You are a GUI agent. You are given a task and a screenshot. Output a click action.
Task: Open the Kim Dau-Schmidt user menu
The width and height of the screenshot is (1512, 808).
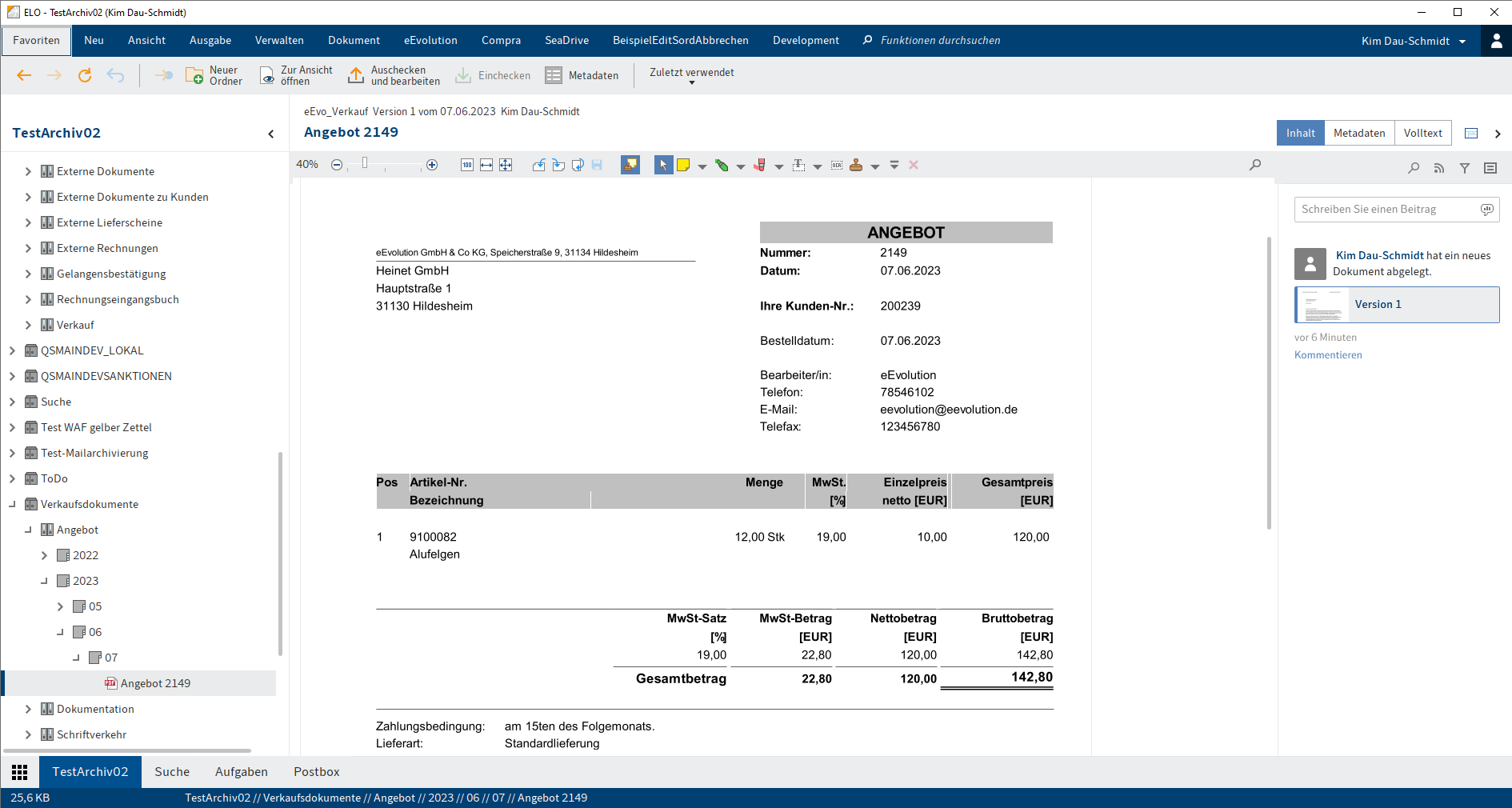(x=1414, y=41)
